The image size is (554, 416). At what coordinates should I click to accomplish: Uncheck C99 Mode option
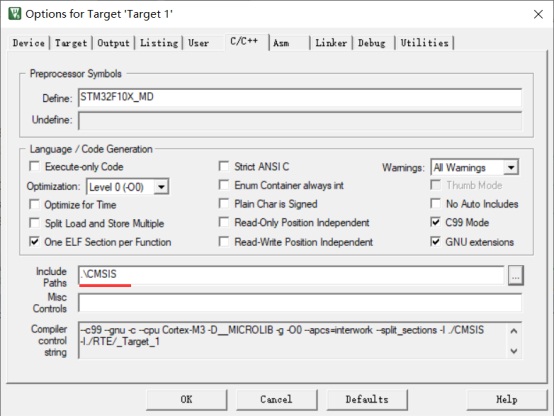point(436,222)
